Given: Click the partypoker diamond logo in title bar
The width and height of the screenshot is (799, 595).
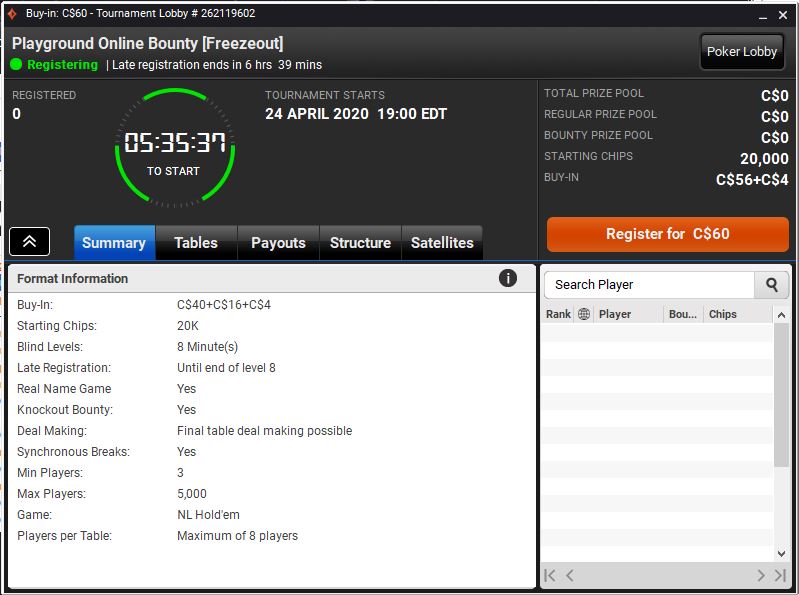Looking at the screenshot, I should point(12,14).
